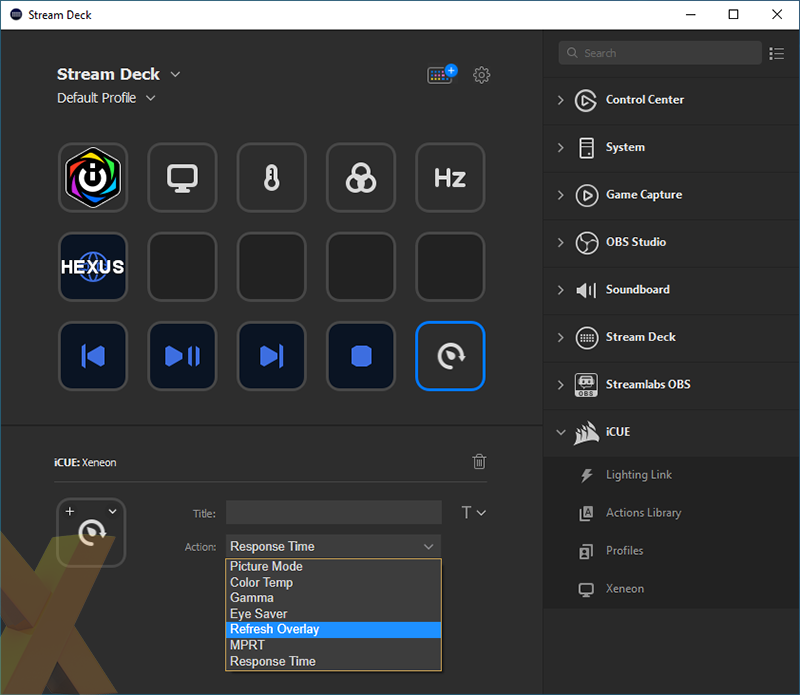
Task: Click the System category icon
Action: tap(587, 148)
